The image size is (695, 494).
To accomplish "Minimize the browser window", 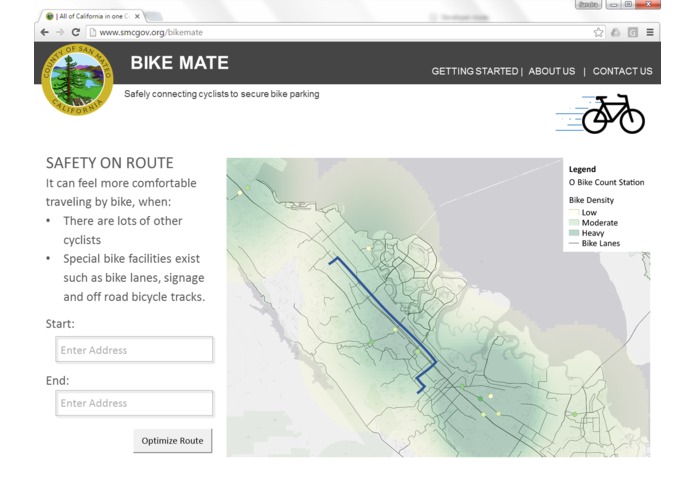I will tap(613, 5).
